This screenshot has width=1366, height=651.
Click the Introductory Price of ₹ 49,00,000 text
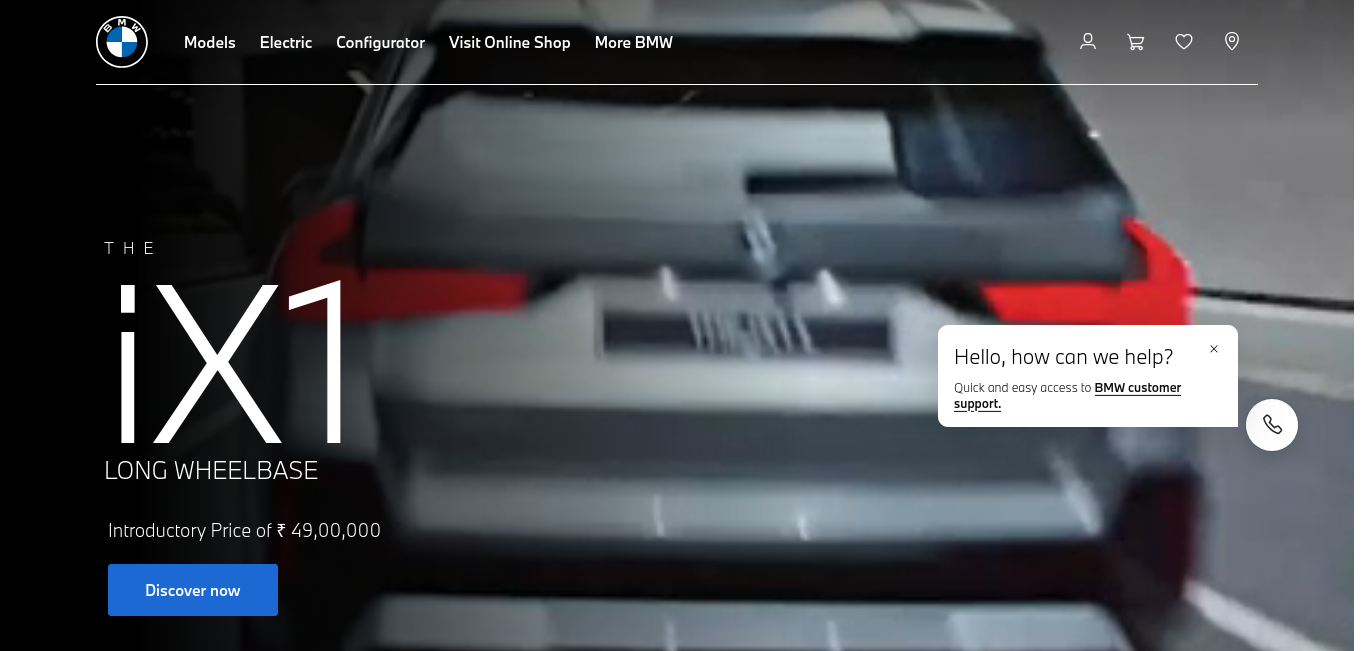pyautogui.click(x=245, y=531)
